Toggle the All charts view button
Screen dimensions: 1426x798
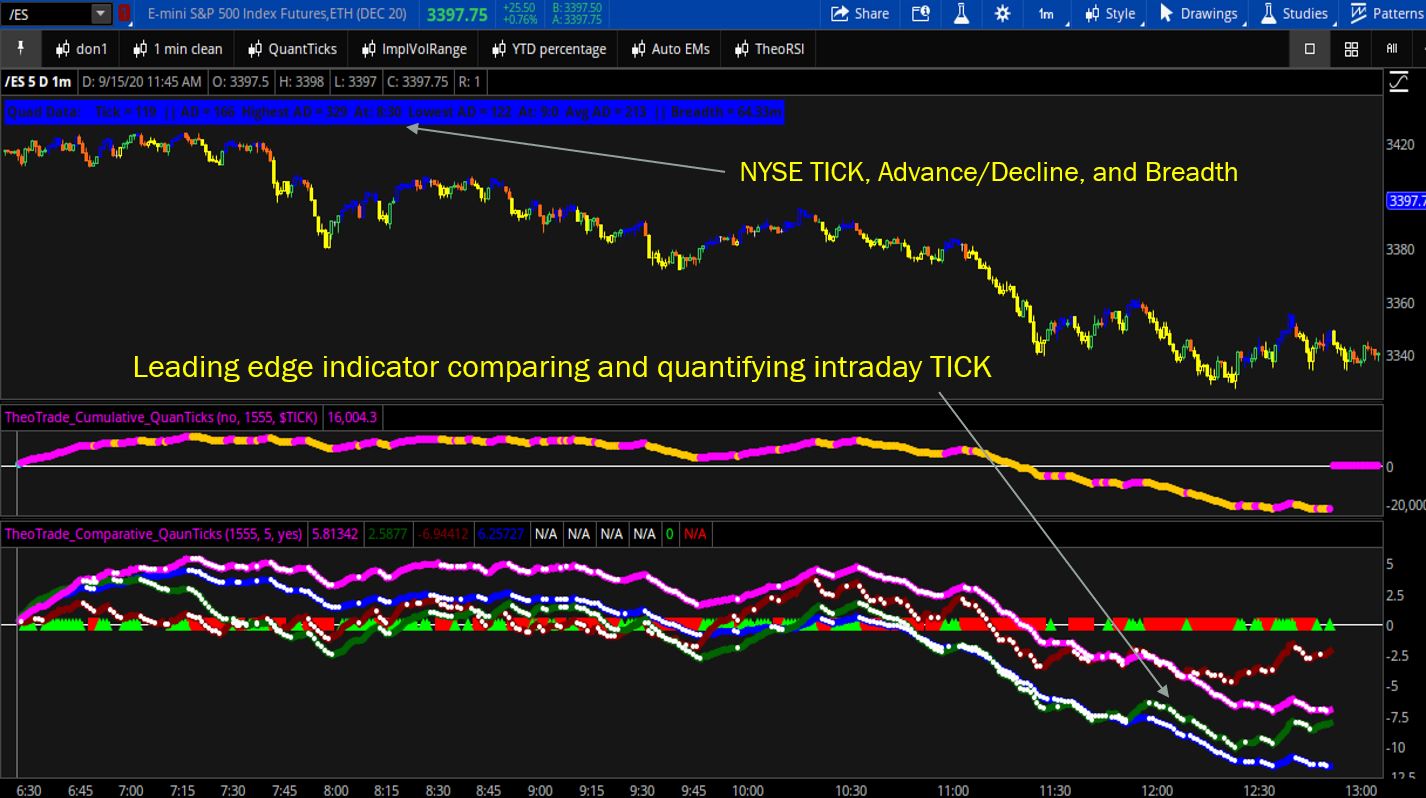1391,48
